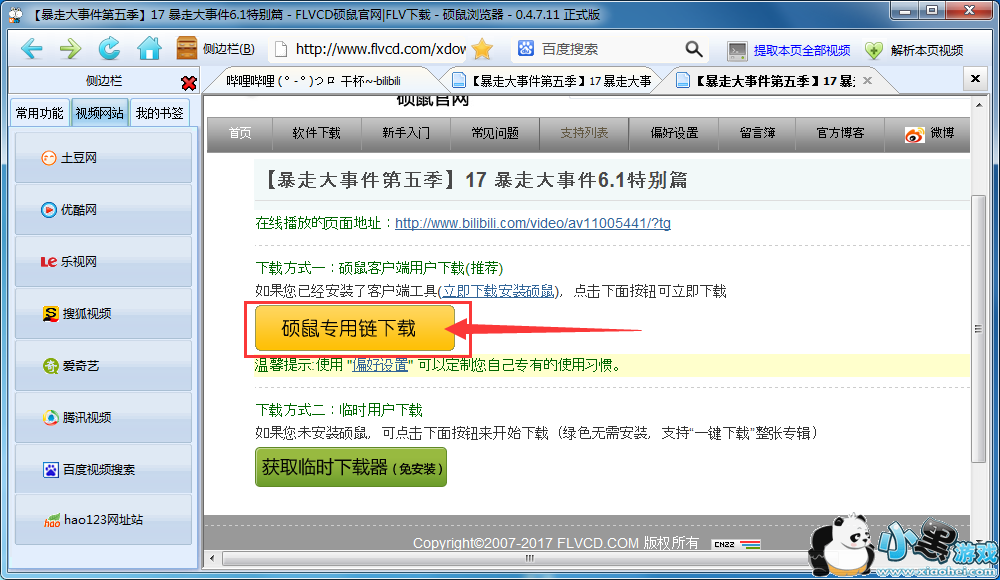Click the tab bar close X button
1000x580 pixels.
point(975,78)
